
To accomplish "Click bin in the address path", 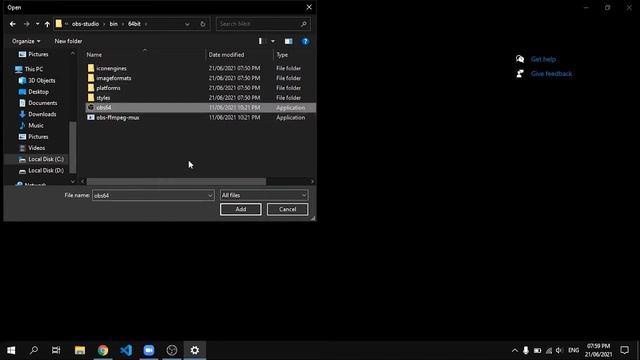I will (x=113, y=24).
